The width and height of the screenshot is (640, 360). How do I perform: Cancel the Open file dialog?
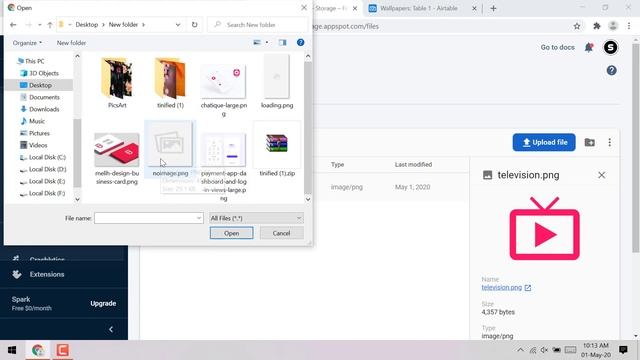click(x=281, y=233)
